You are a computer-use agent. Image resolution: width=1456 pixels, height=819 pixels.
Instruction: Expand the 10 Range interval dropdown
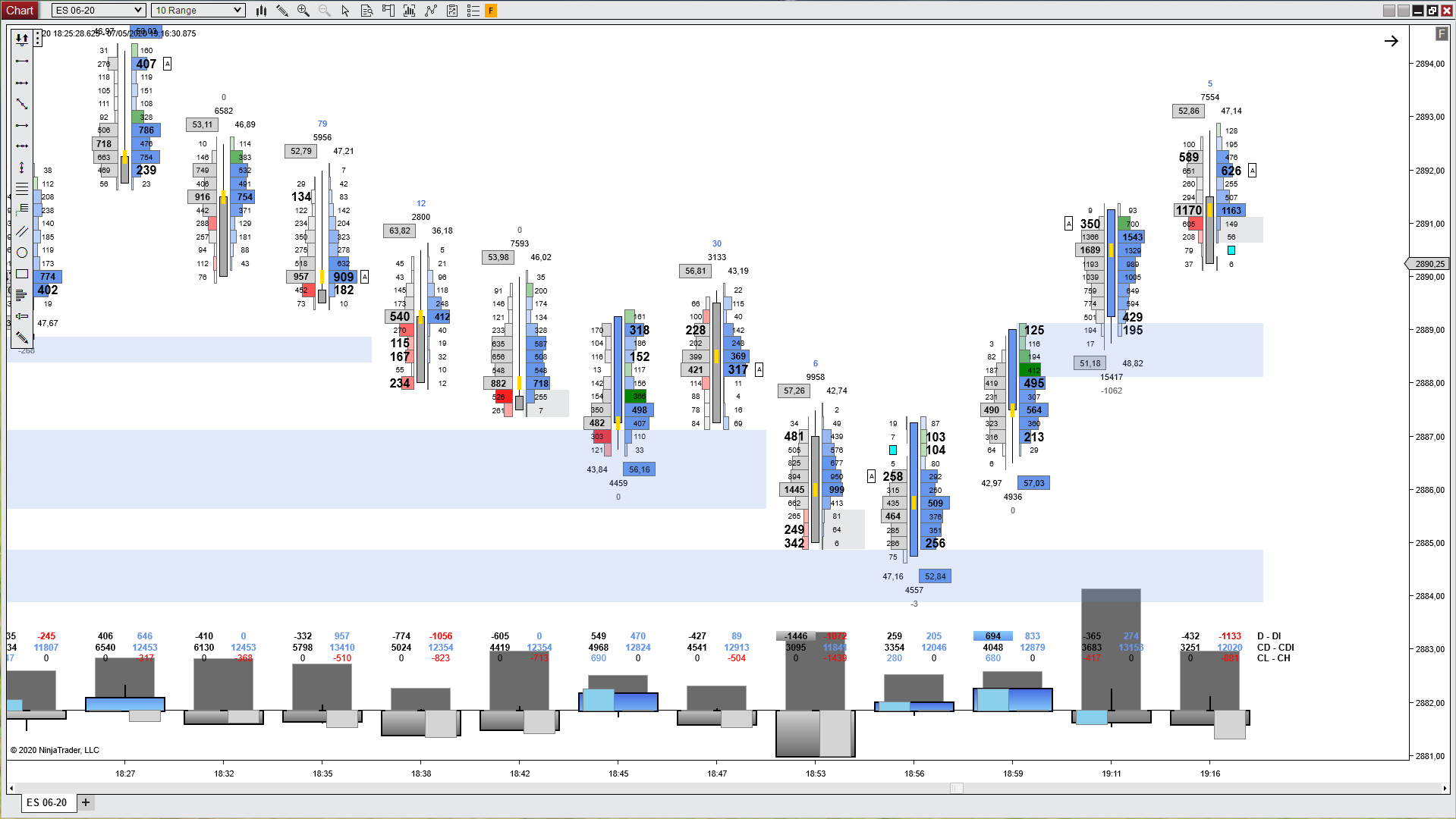(x=198, y=11)
